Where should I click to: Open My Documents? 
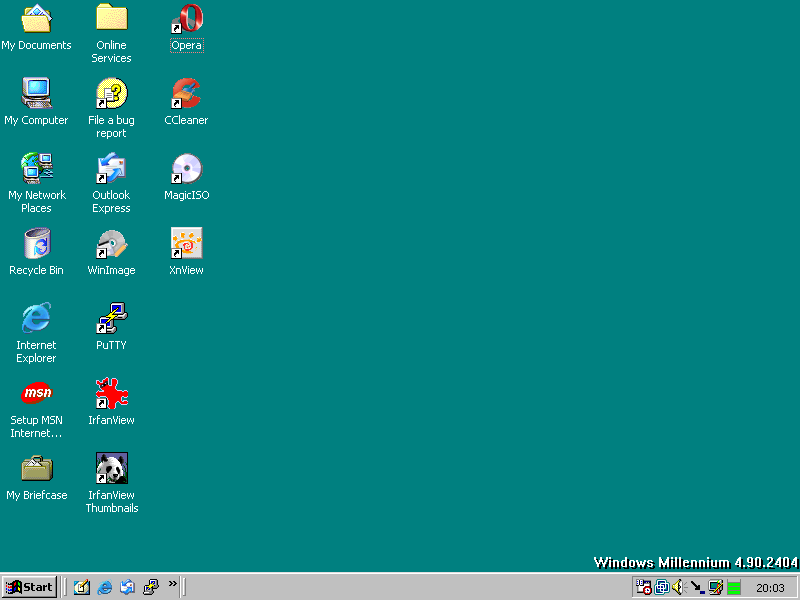pos(36,20)
